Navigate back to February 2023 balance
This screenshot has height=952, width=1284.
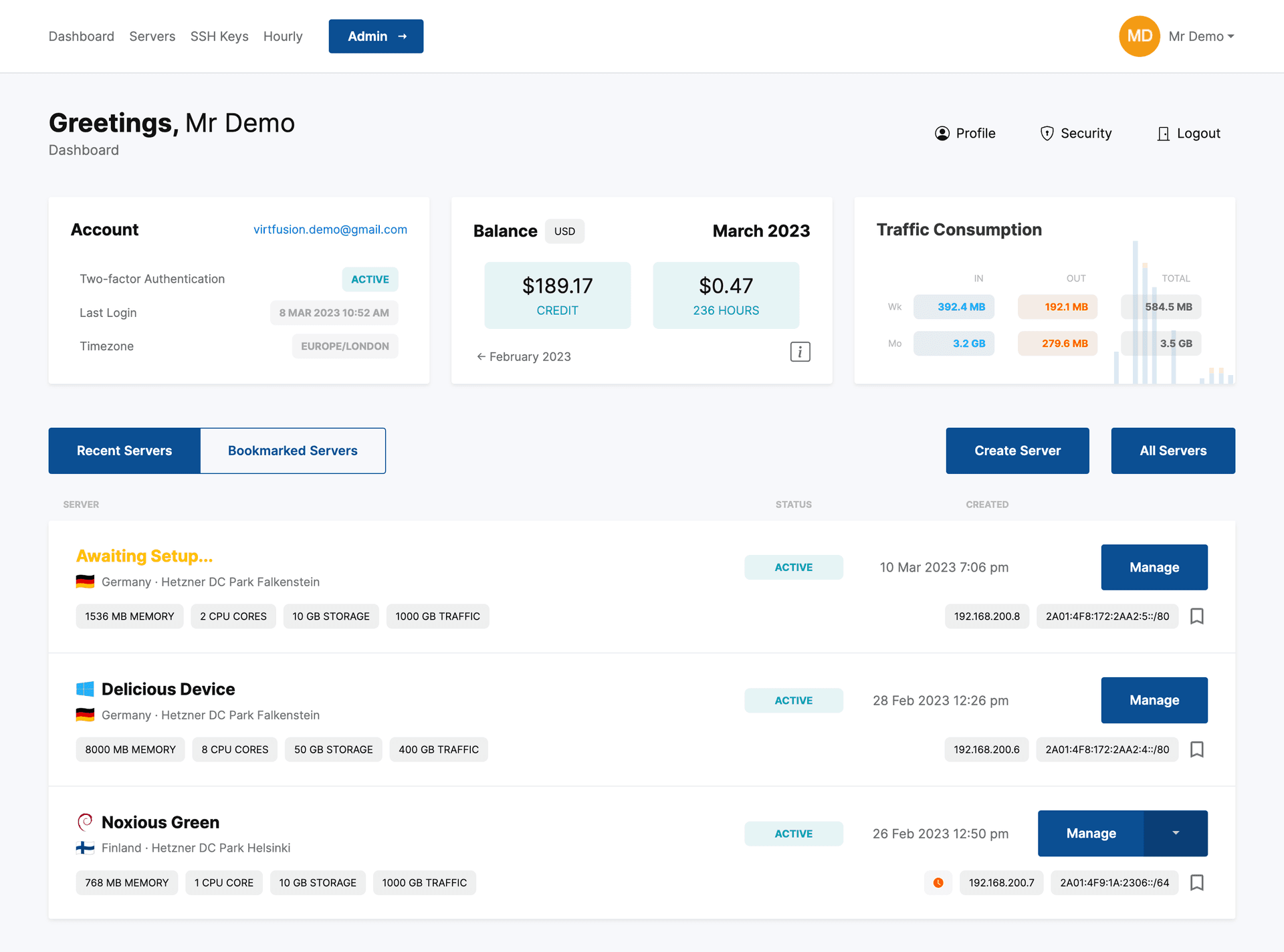coord(524,355)
